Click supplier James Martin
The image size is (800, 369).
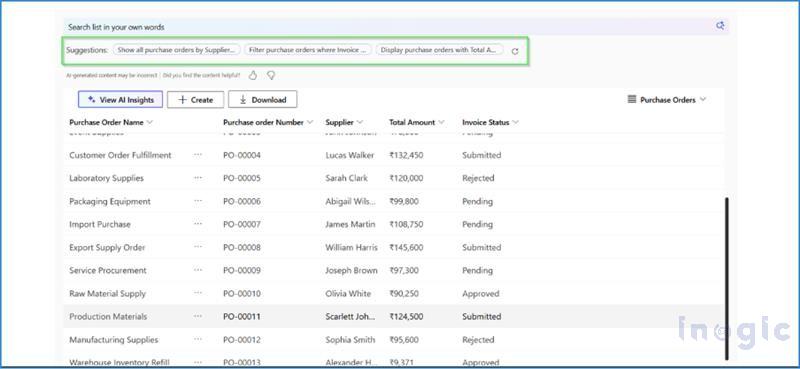(x=350, y=224)
